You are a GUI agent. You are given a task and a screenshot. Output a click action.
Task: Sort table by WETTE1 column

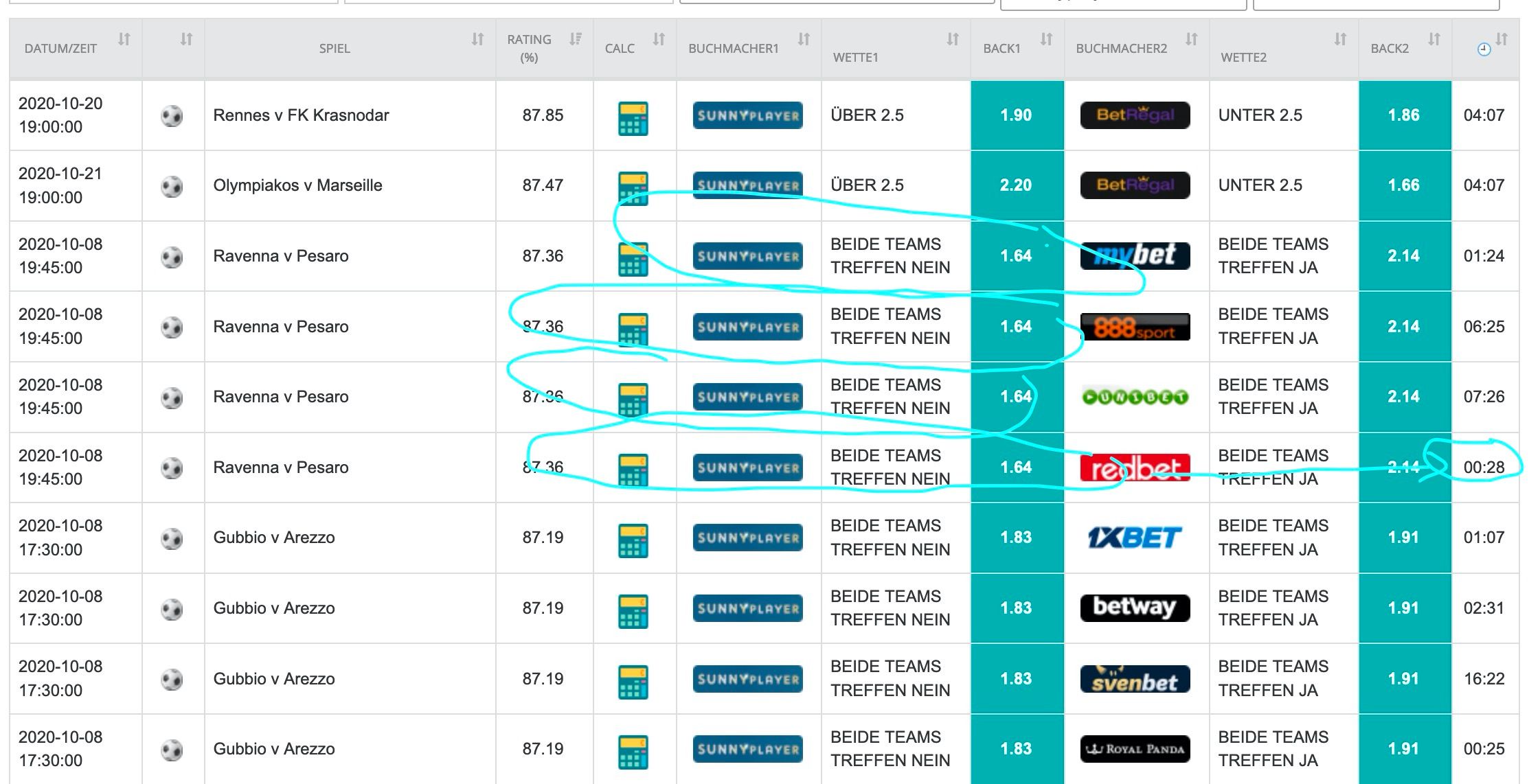952,39
